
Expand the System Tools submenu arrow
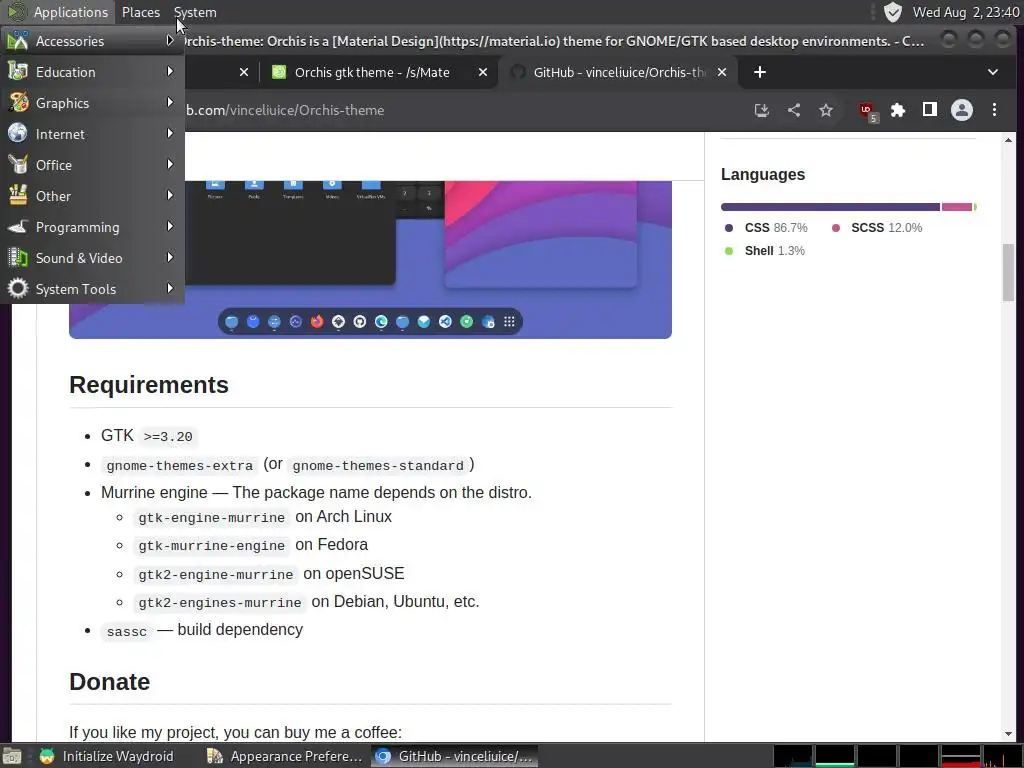tap(170, 288)
